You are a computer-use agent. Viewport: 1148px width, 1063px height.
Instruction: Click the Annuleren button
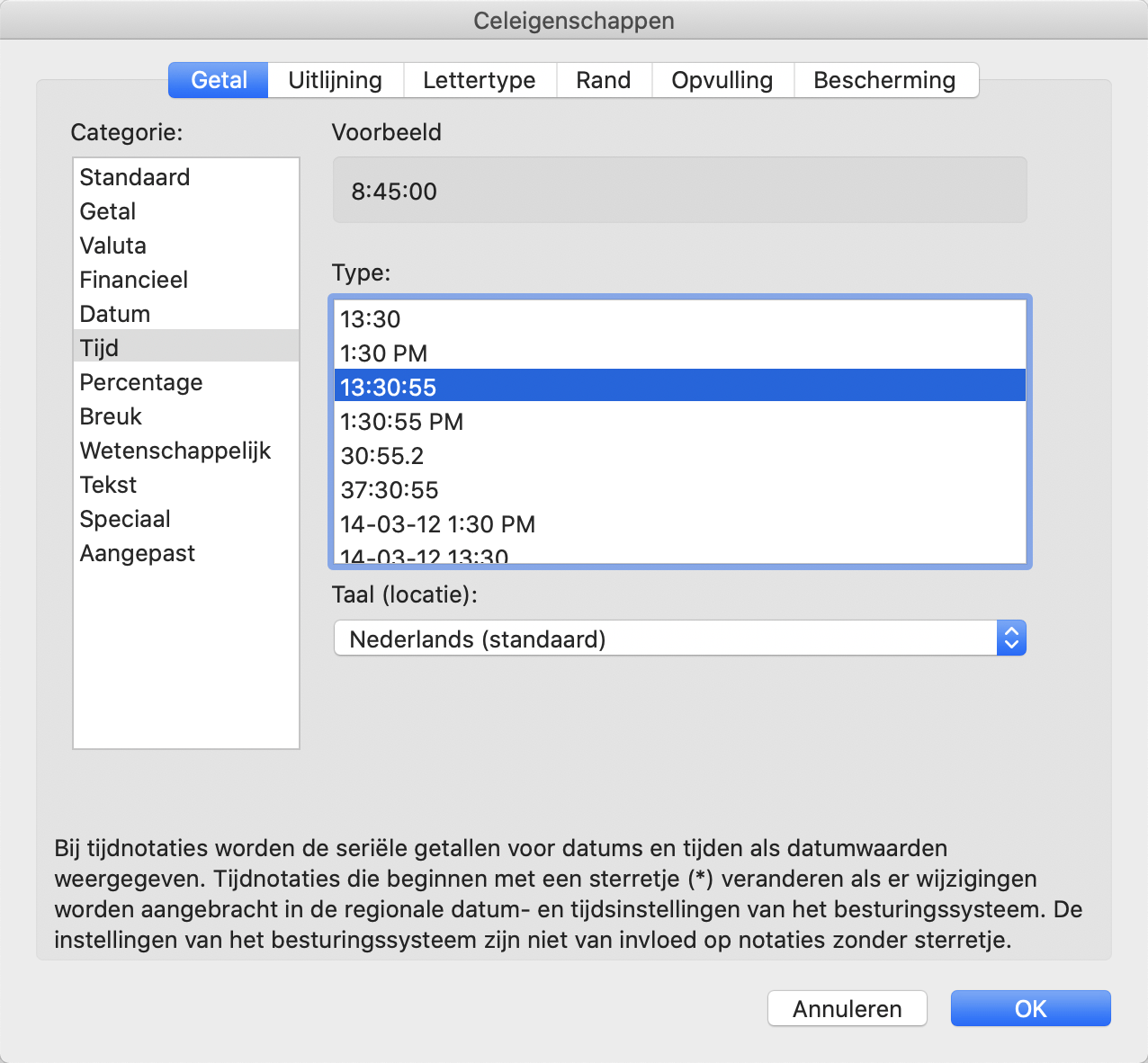coord(847,1008)
